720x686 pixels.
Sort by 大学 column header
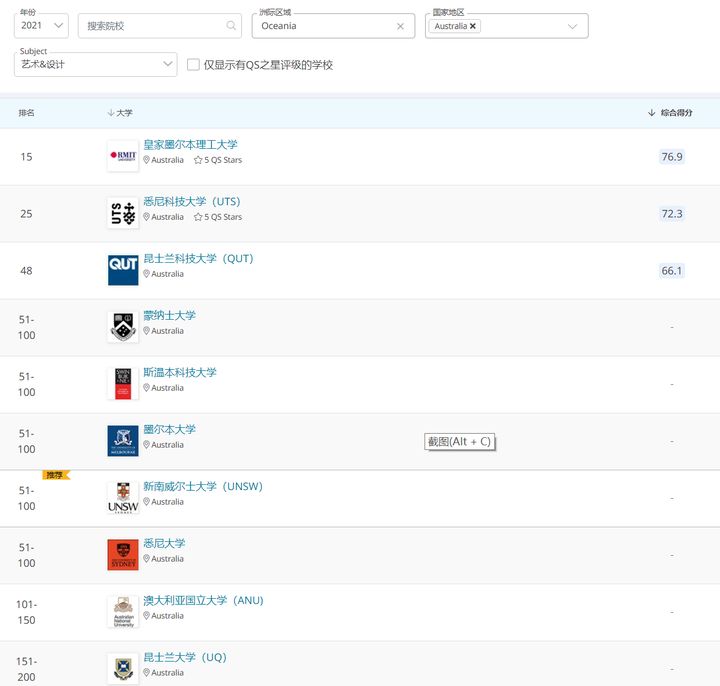click(x=120, y=112)
